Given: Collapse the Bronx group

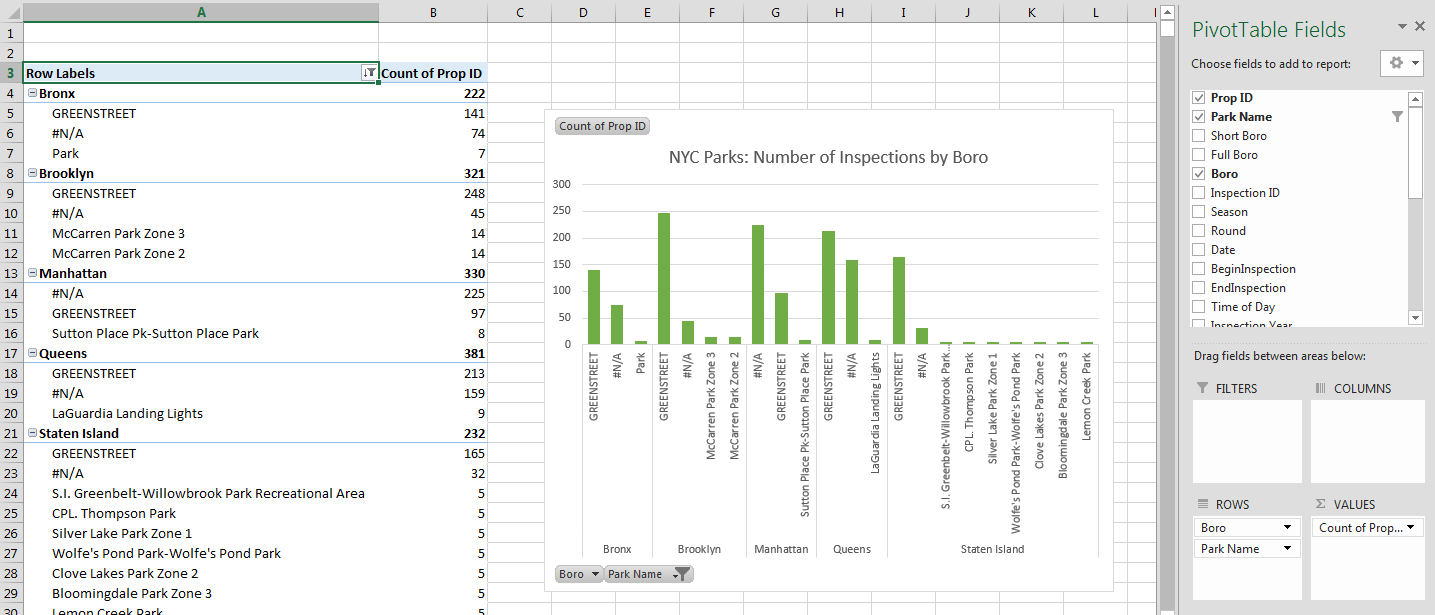Looking at the screenshot, I should pos(32,93).
